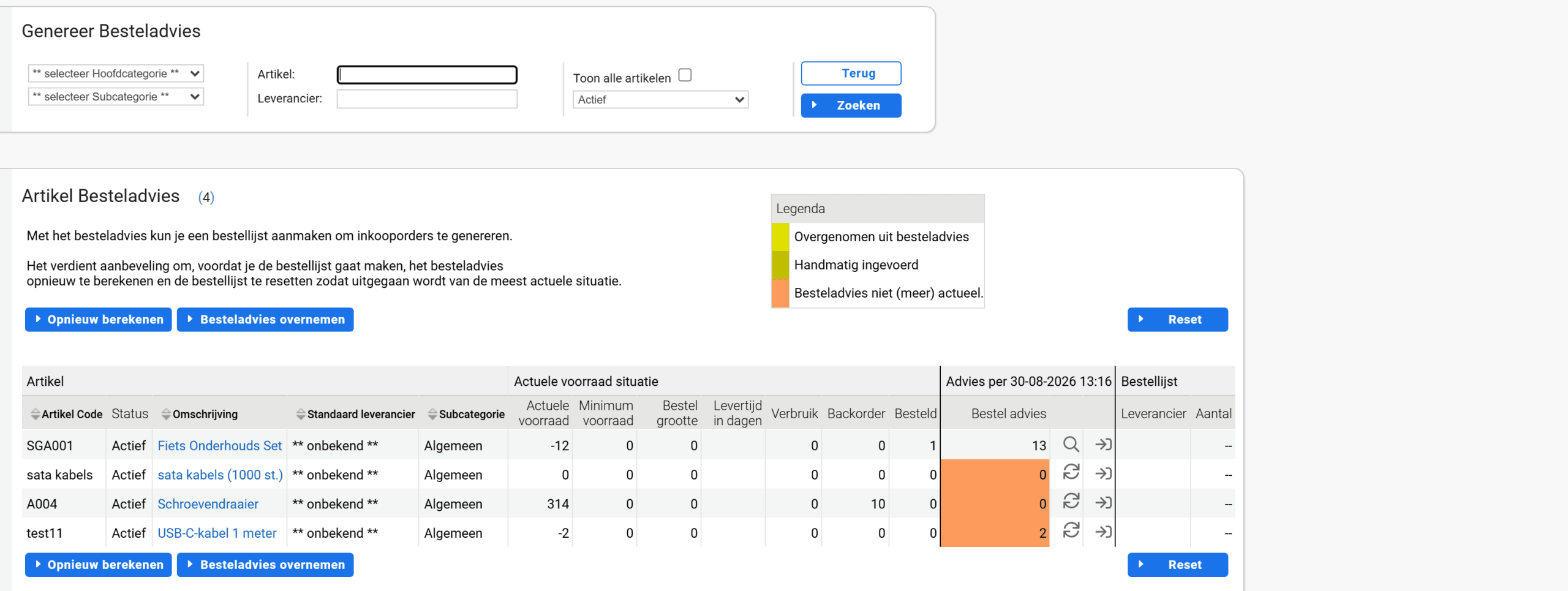This screenshot has width=1568, height=591.
Task: Sort the table by Artikel Code
Action: (x=66, y=414)
